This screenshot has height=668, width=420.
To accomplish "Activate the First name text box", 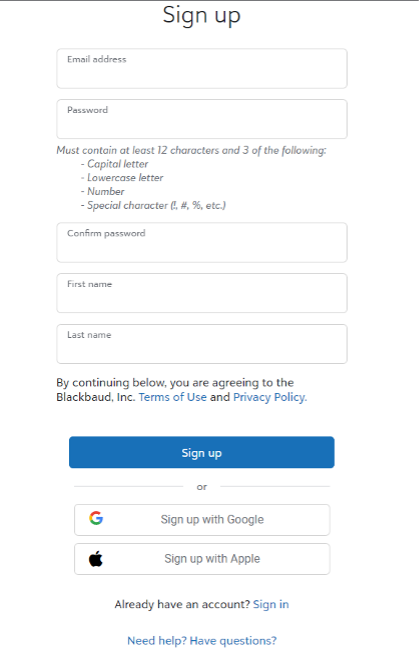I will coord(202,293).
